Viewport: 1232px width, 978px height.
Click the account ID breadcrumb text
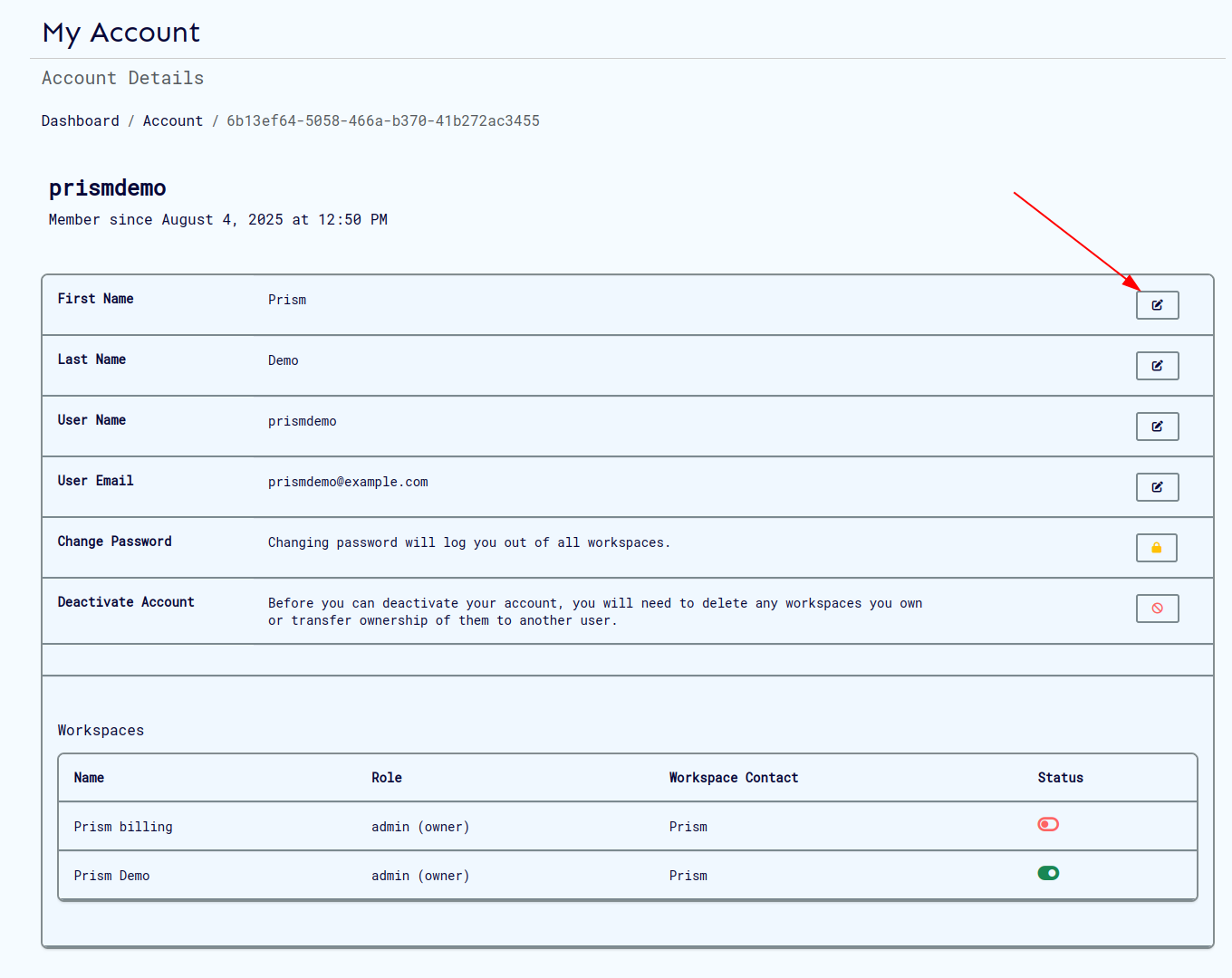(x=383, y=121)
